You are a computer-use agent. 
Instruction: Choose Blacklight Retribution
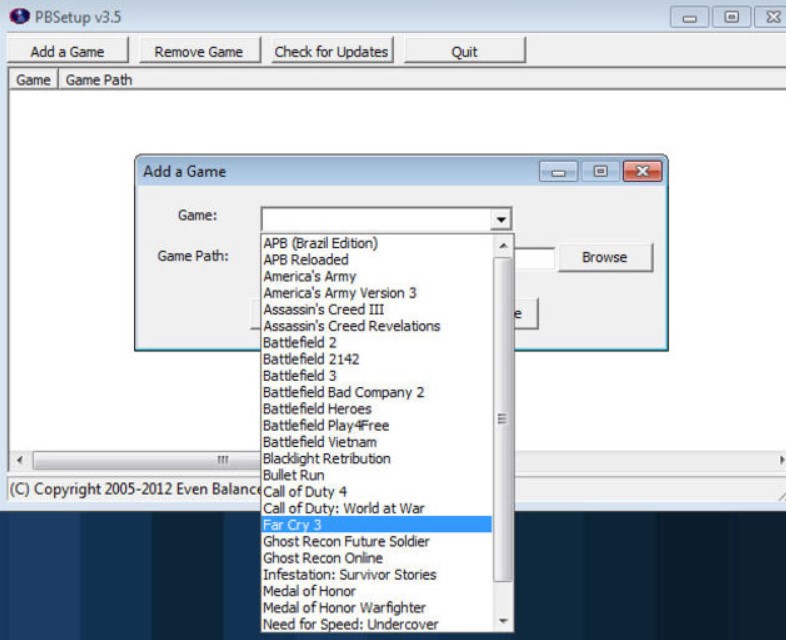tap(376, 458)
